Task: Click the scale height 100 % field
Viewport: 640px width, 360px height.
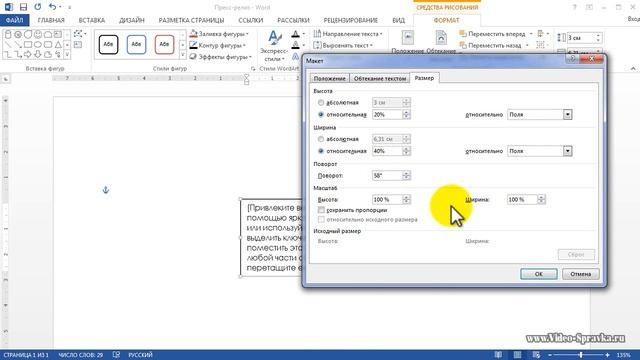Action: click(x=387, y=200)
